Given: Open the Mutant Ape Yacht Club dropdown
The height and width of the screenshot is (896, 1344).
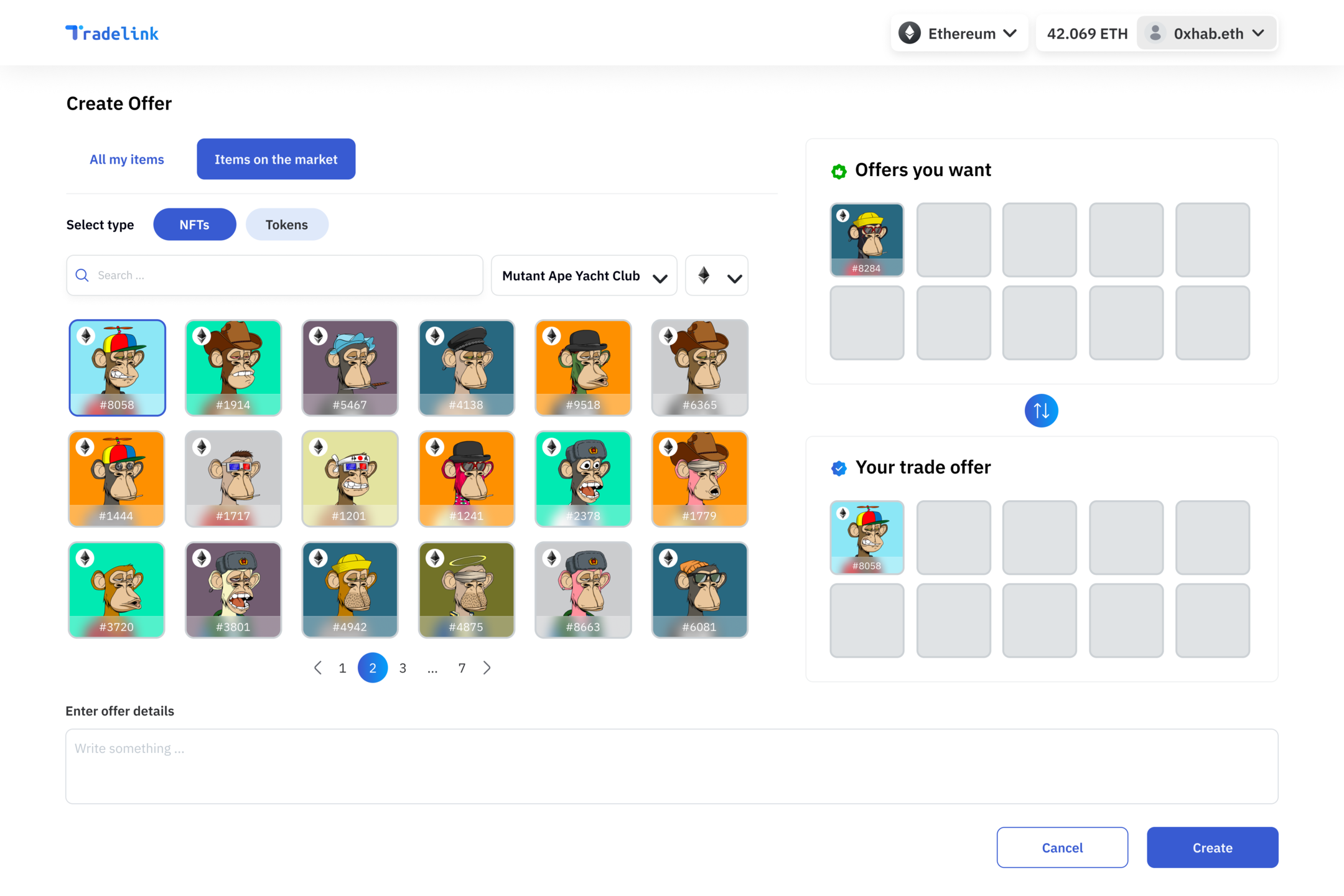Looking at the screenshot, I should point(584,276).
